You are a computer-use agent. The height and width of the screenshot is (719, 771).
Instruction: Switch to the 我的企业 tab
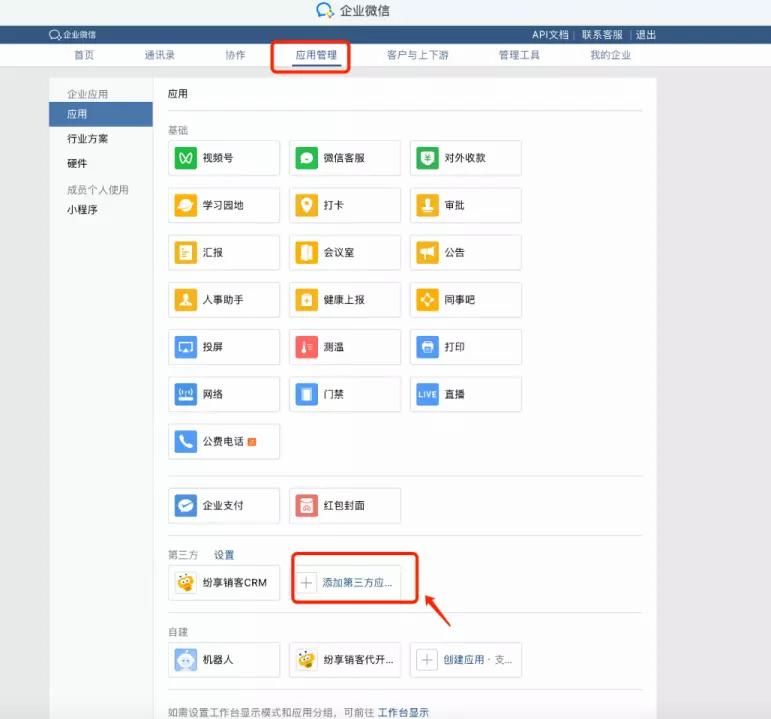(611, 55)
